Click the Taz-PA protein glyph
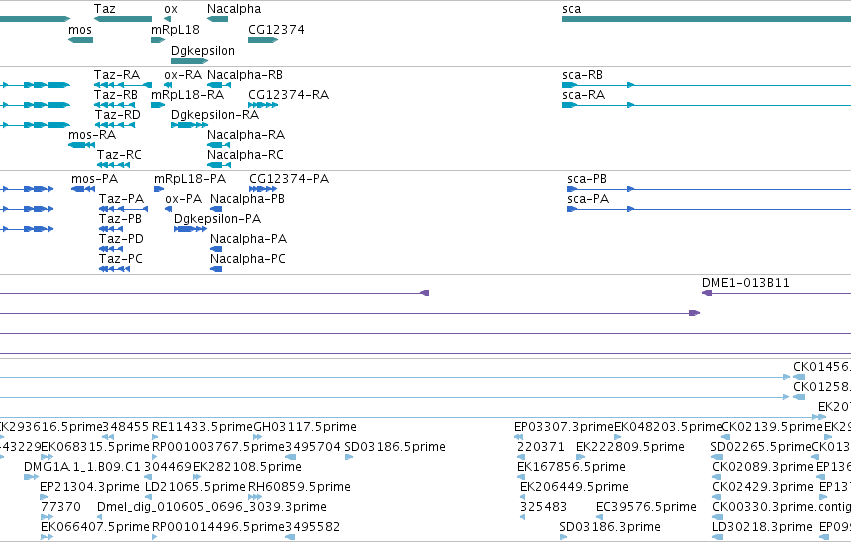Screen dimensions: 851x542 coord(123,209)
